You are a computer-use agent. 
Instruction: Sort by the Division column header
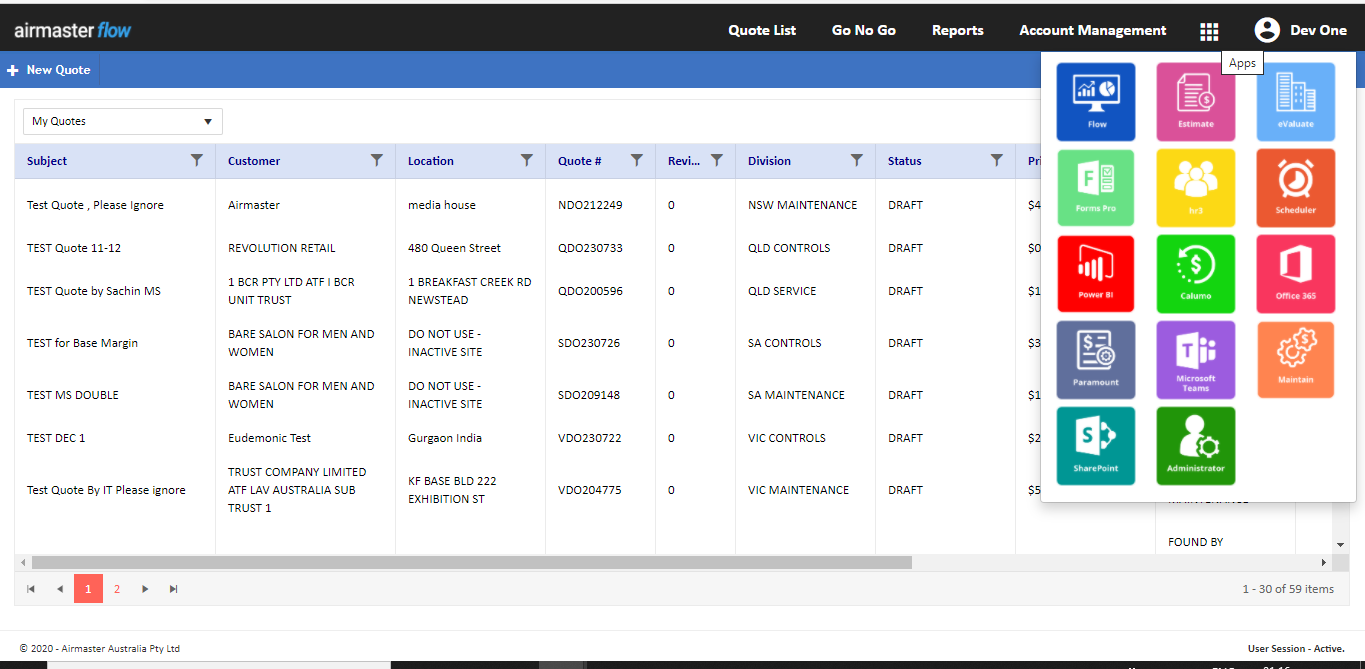[769, 161]
